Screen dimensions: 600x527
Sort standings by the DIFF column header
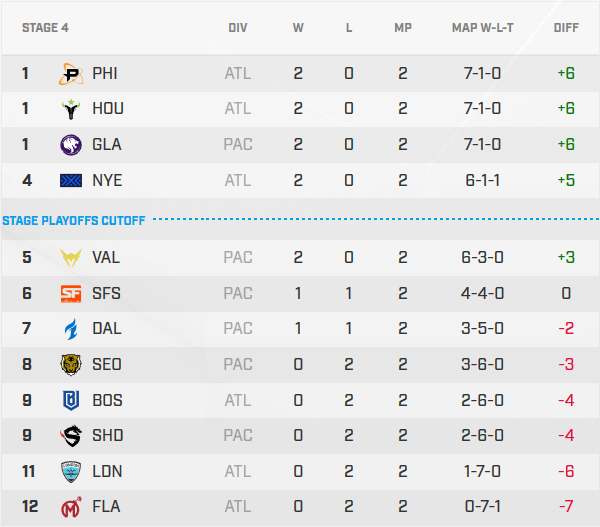pyautogui.click(x=566, y=28)
